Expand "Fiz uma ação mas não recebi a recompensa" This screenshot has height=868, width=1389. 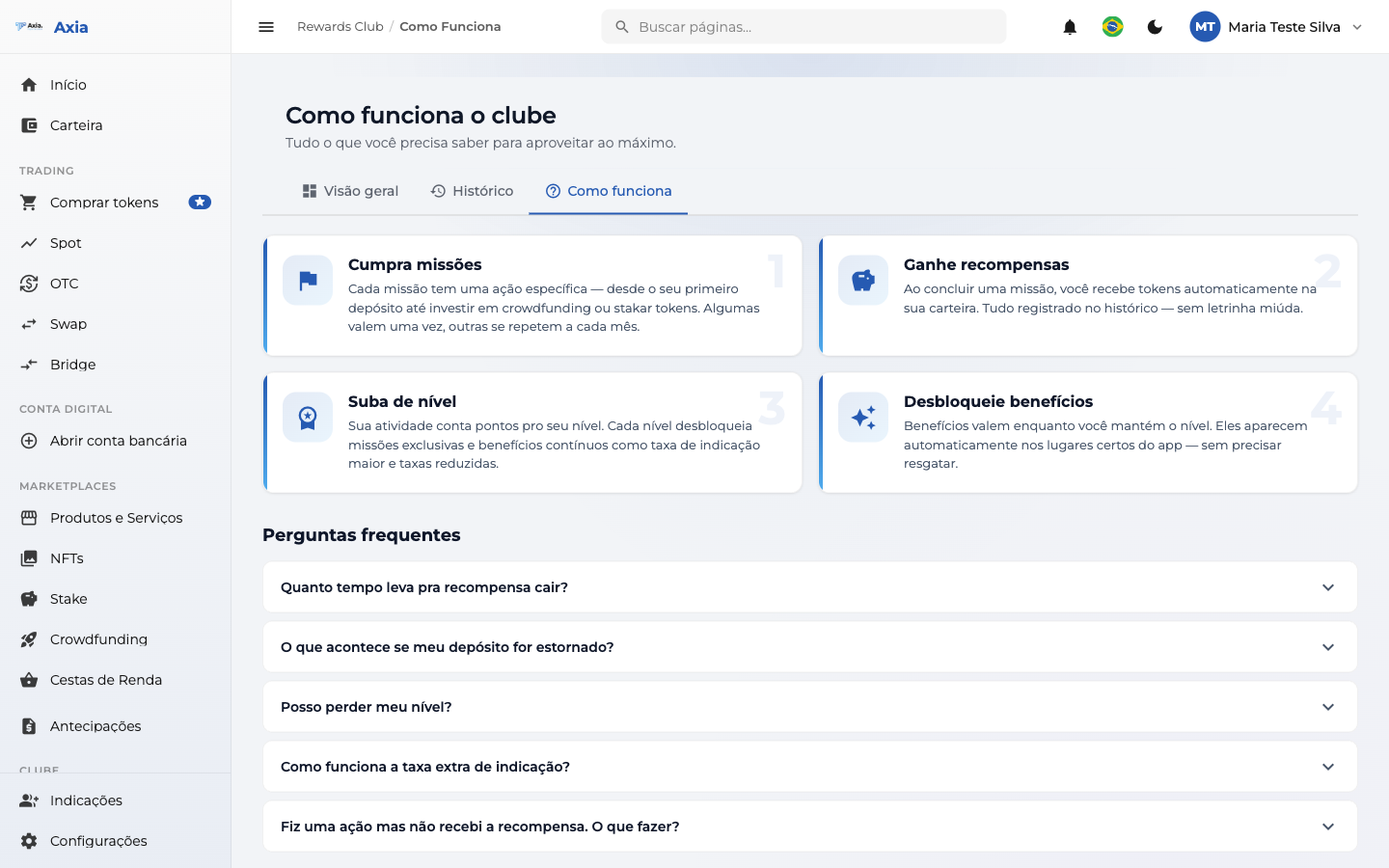point(810,827)
